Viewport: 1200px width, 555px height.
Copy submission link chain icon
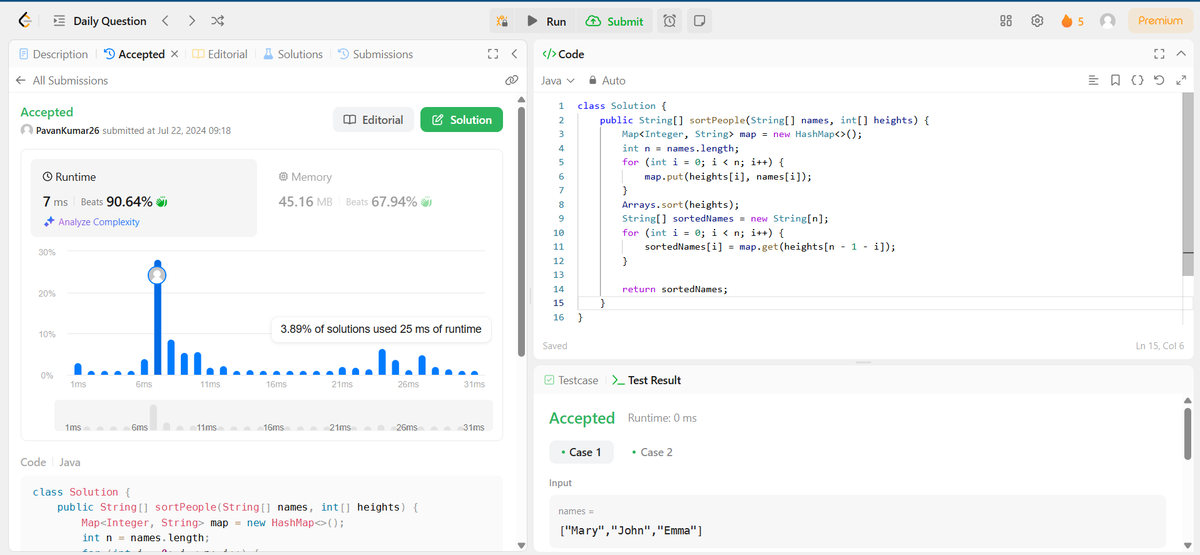pos(510,80)
